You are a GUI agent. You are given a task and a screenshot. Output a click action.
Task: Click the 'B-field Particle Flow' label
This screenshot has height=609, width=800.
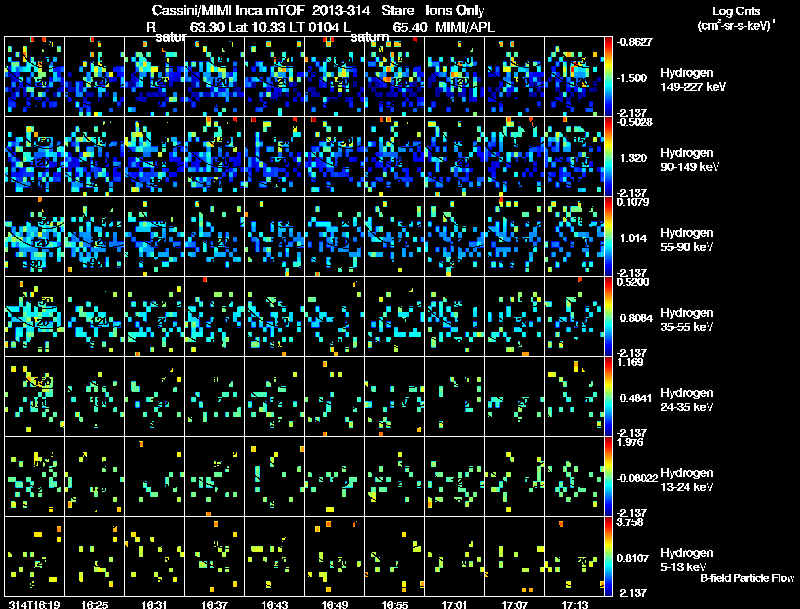tap(747, 578)
